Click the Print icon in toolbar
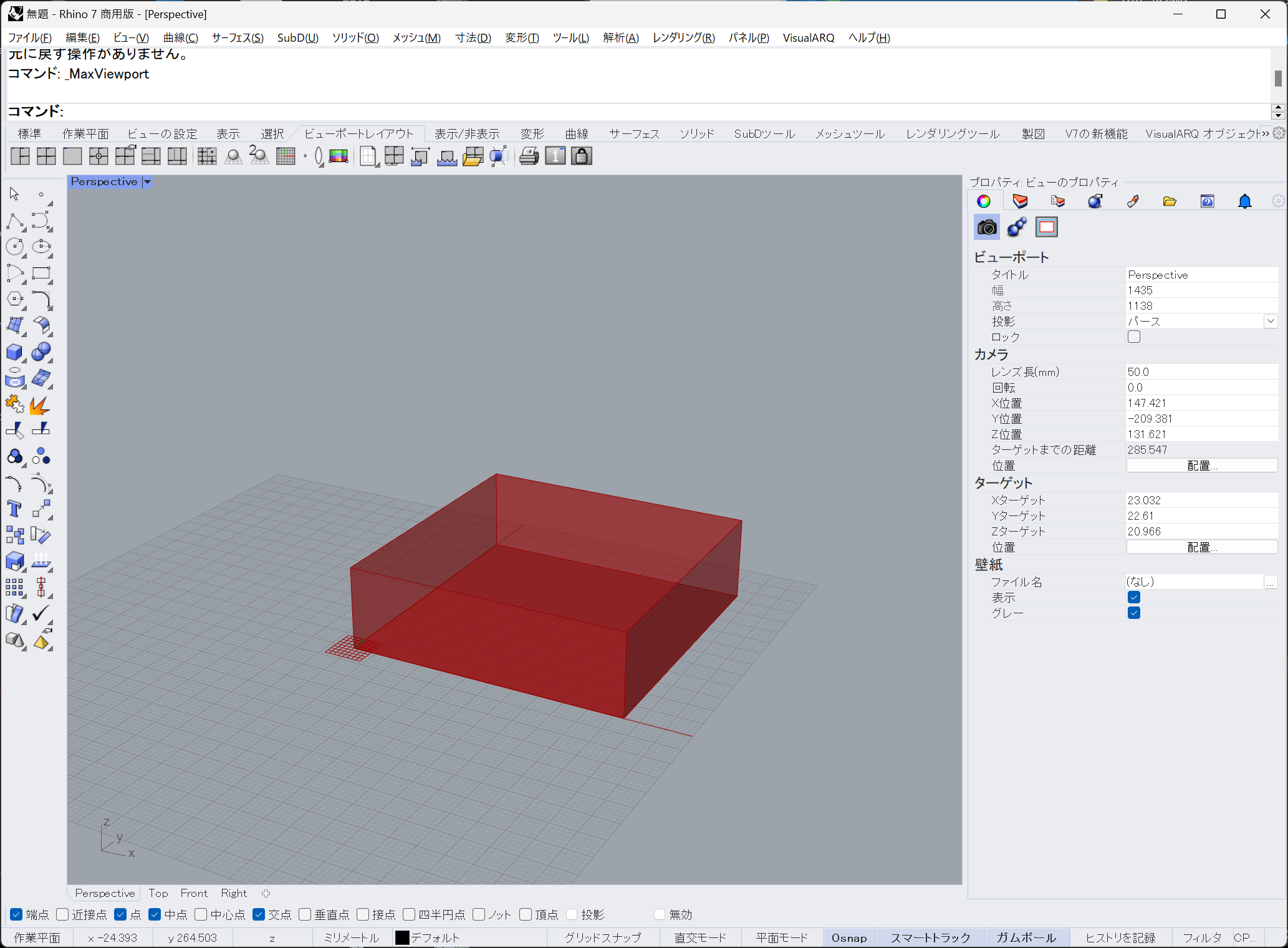The image size is (1288, 948). pyautogui.click(x=529, y=156)
